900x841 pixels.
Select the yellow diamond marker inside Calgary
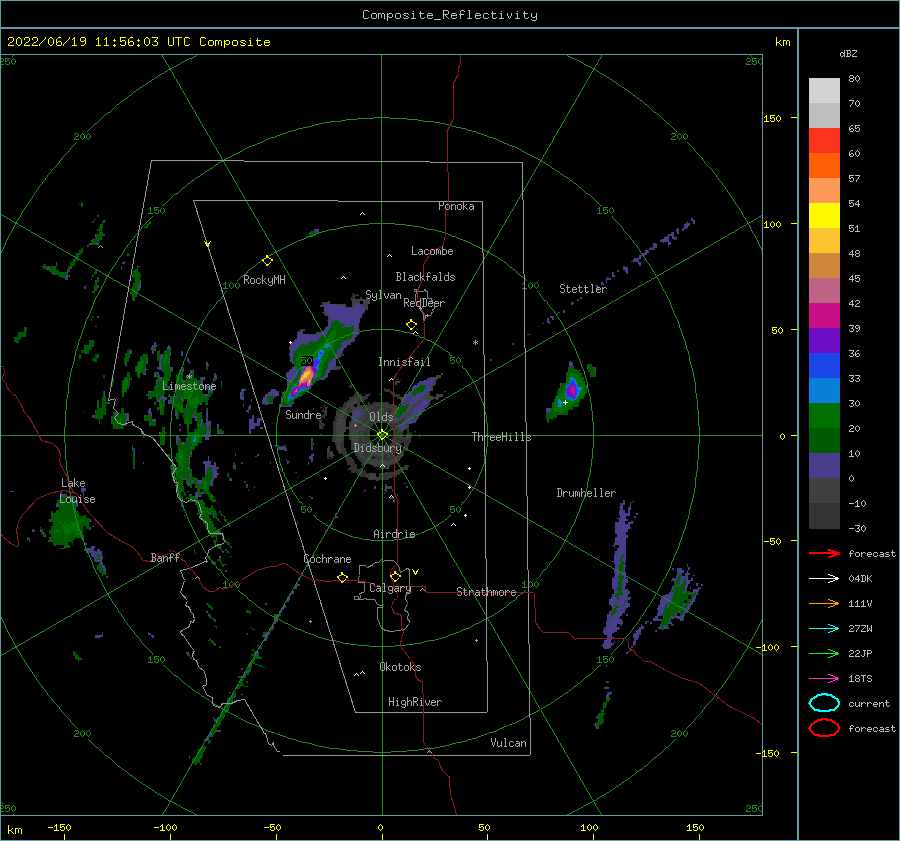click(395, 576)
